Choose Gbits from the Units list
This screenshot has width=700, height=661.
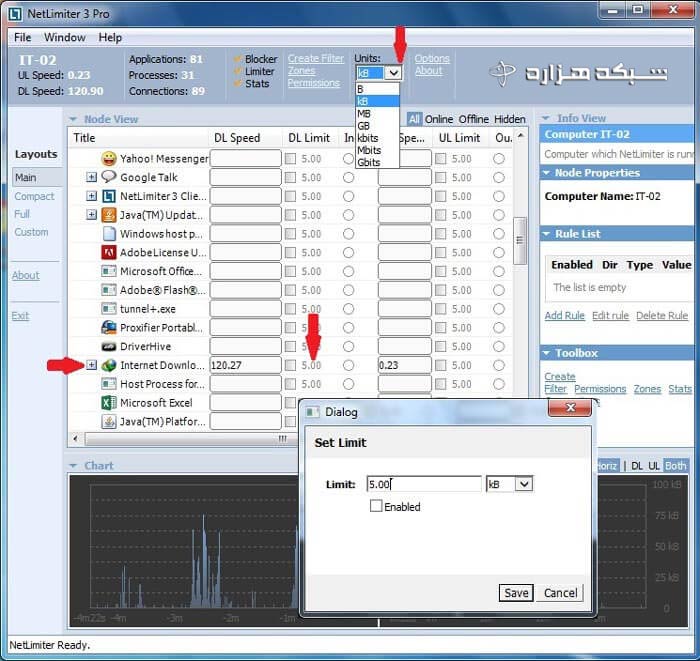[377, 162]
